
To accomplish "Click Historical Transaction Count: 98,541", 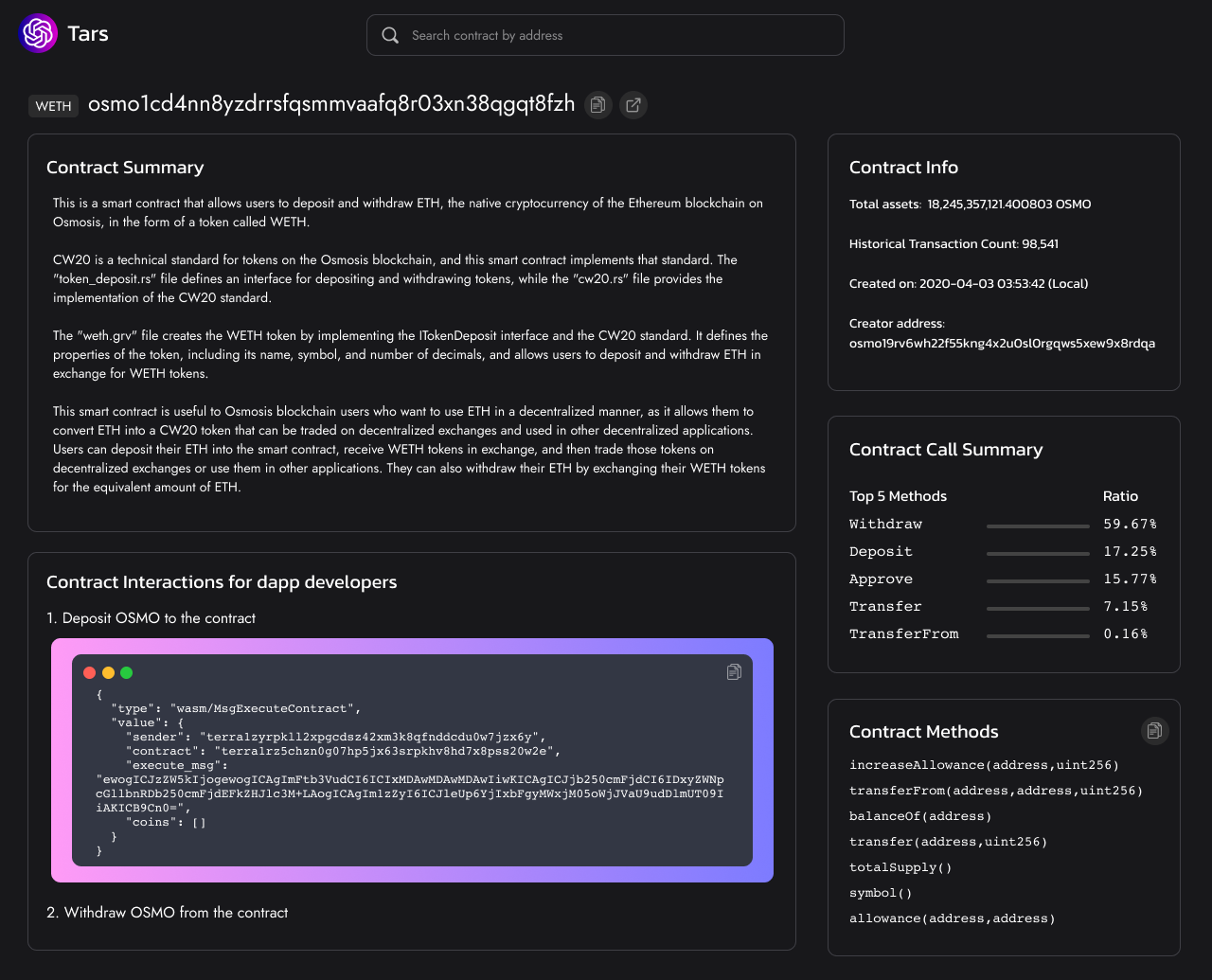I will pos(954,244).
